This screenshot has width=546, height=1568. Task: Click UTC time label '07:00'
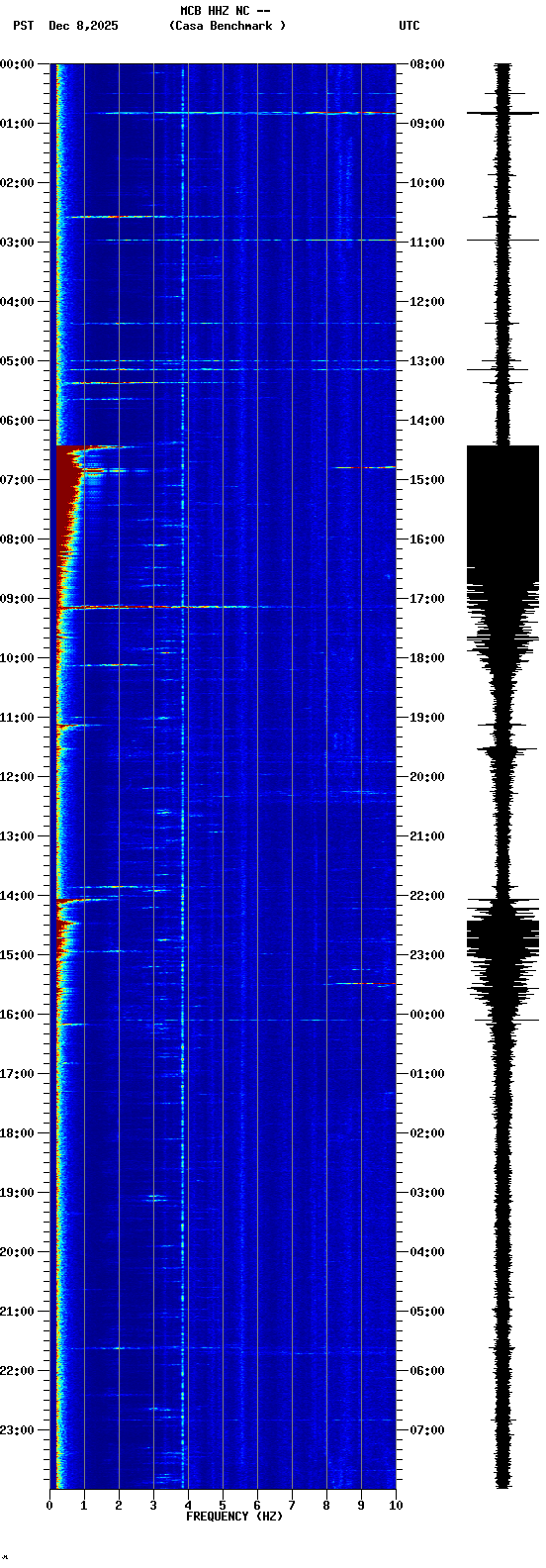point(427,1430)
